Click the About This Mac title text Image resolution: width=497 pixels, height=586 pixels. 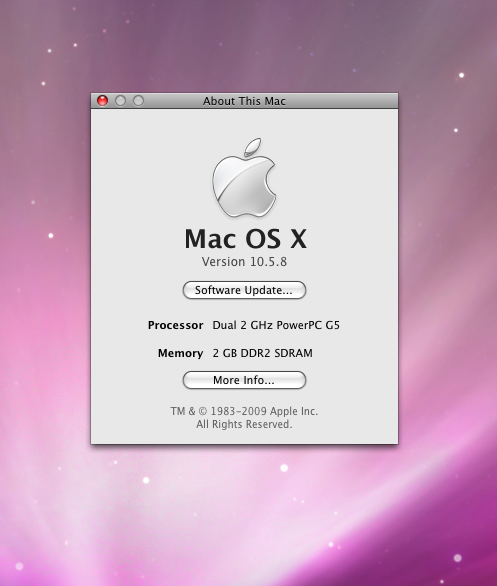[244, 101]
